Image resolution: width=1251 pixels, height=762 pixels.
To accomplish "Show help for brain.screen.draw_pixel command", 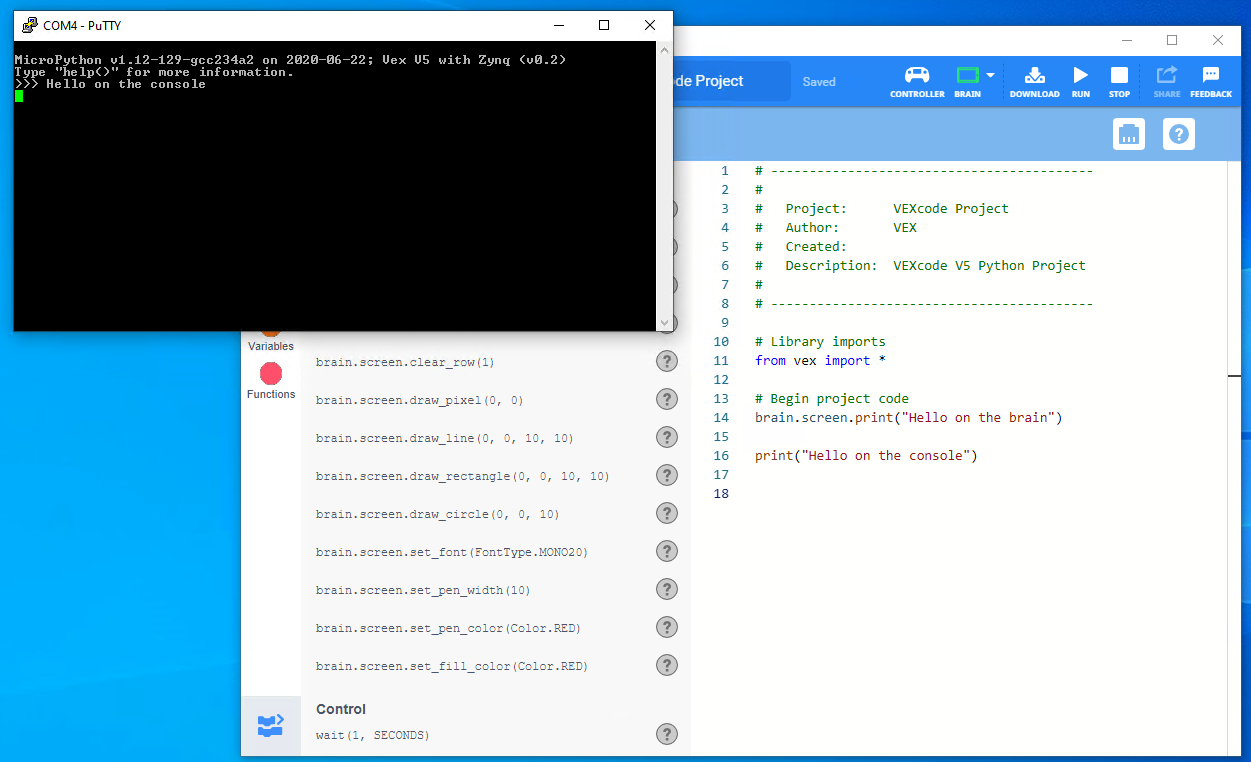I will pyautogui.click(x=667, y=399).
